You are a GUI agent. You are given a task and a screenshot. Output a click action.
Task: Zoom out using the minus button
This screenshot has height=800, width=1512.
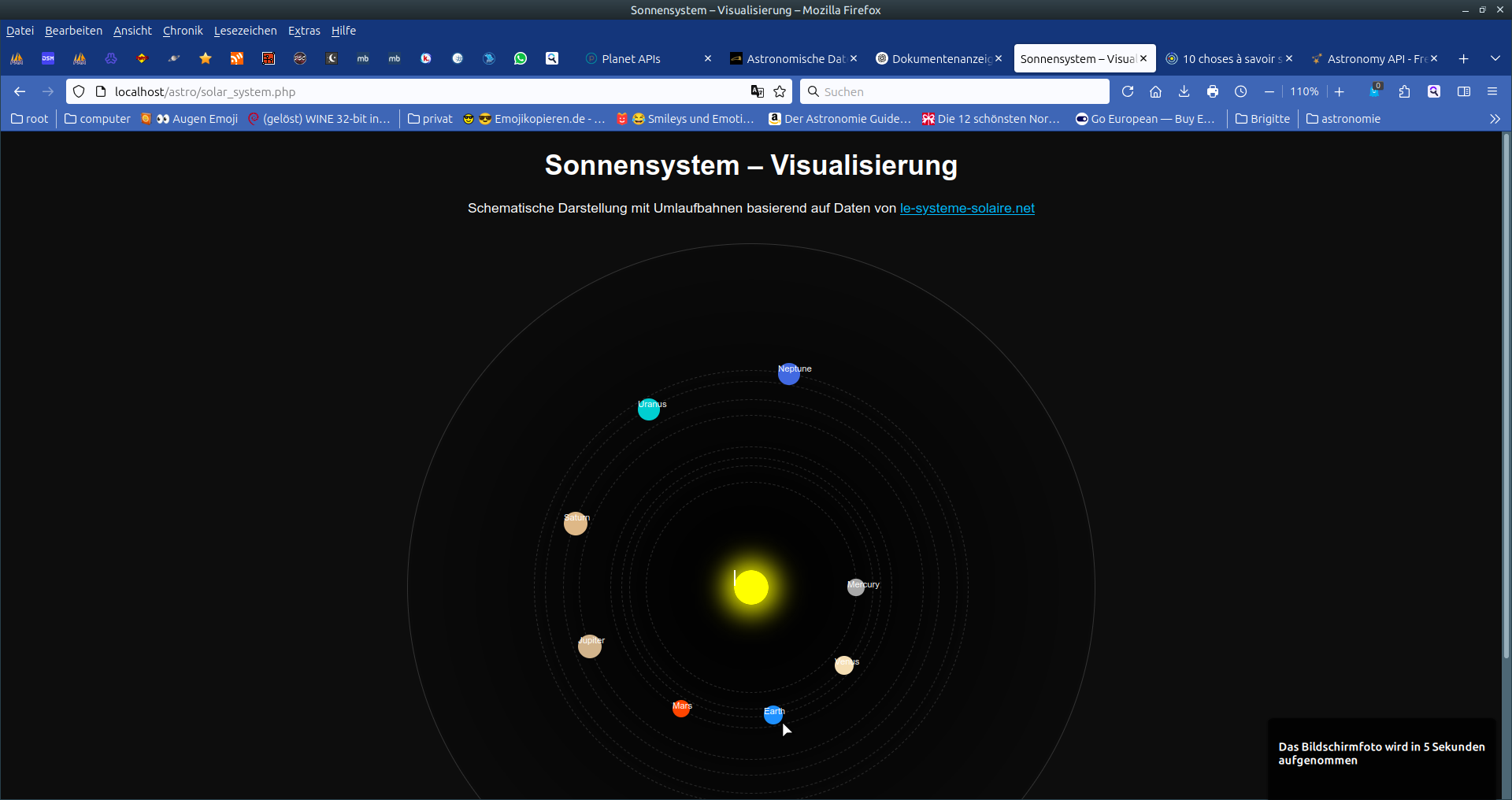coord(1269,91)
